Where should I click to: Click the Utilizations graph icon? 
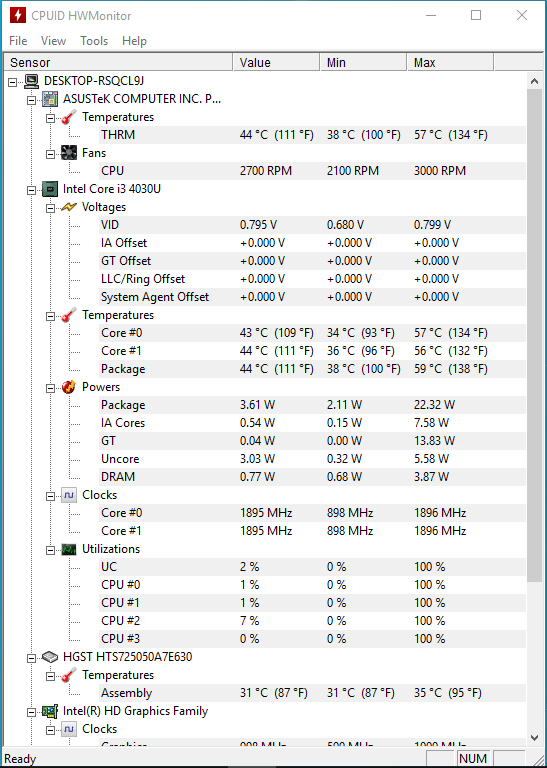[x=69, y=549]
